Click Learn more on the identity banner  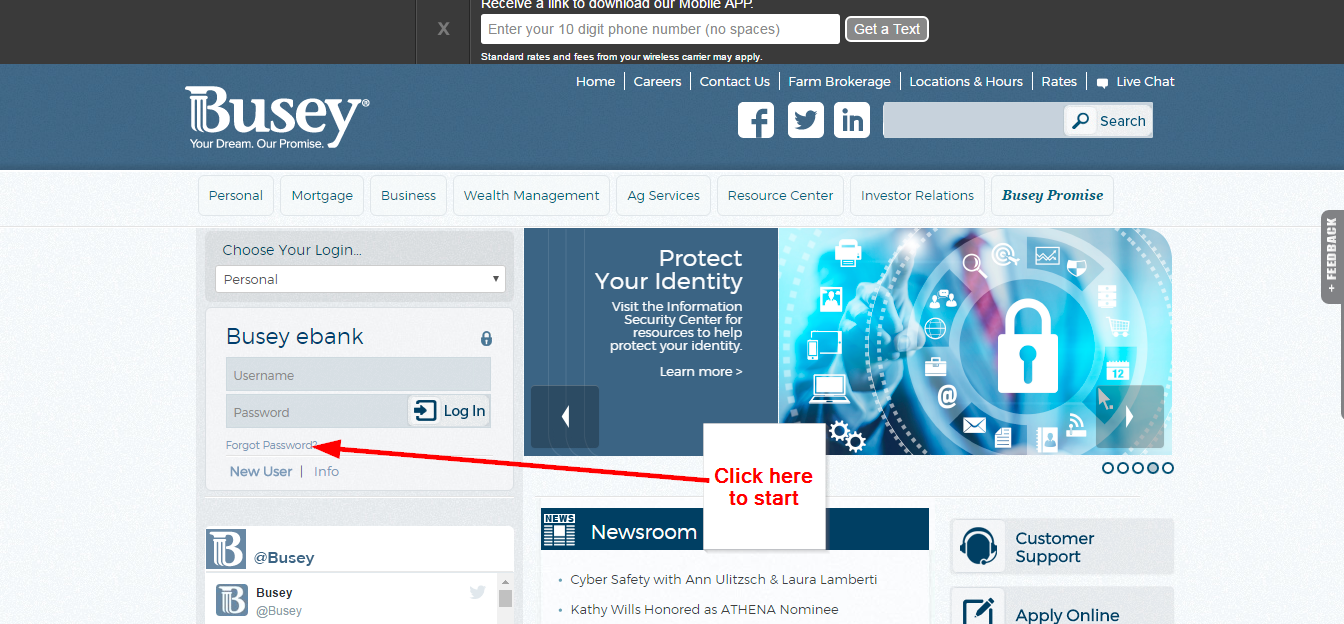701,372
